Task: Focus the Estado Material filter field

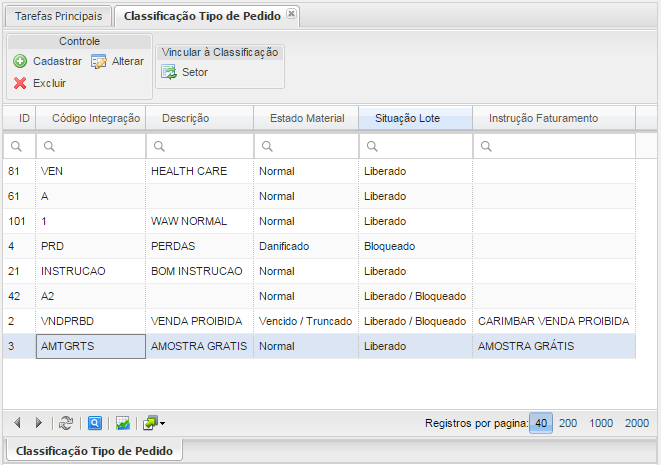Action: point(306,146)
